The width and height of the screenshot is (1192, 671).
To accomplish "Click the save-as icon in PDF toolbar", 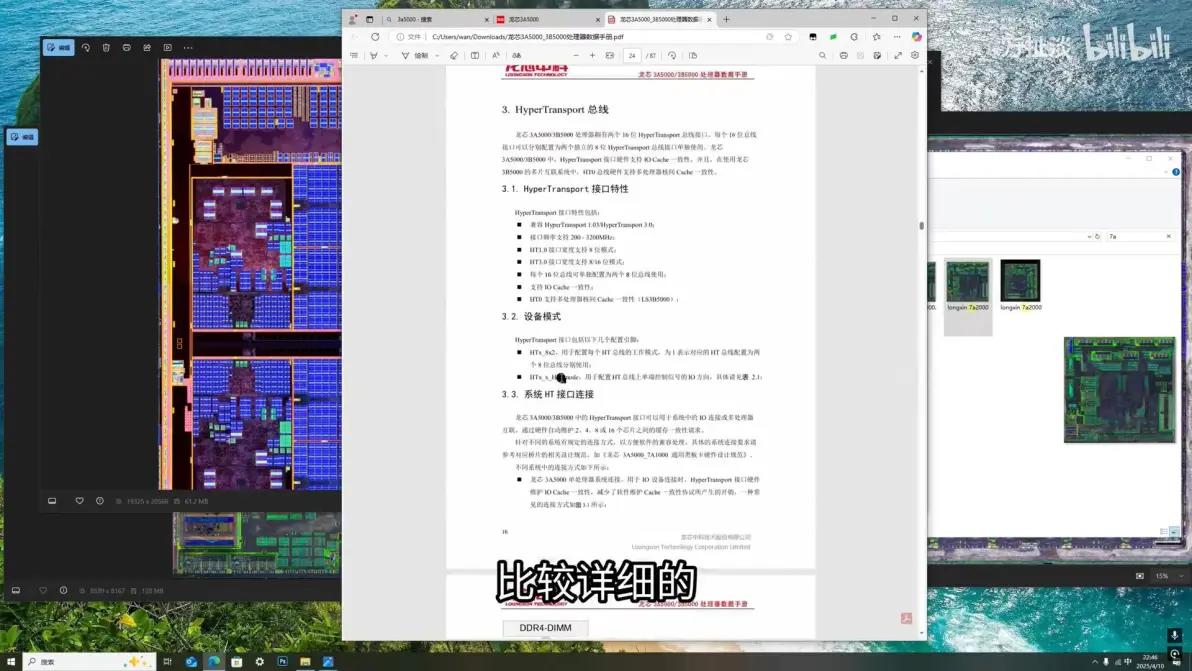I will click(877, 55).
